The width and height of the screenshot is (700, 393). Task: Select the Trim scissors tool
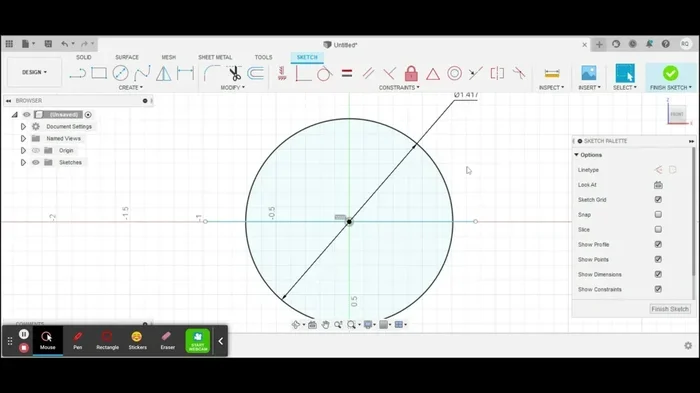tap(234, 73)
